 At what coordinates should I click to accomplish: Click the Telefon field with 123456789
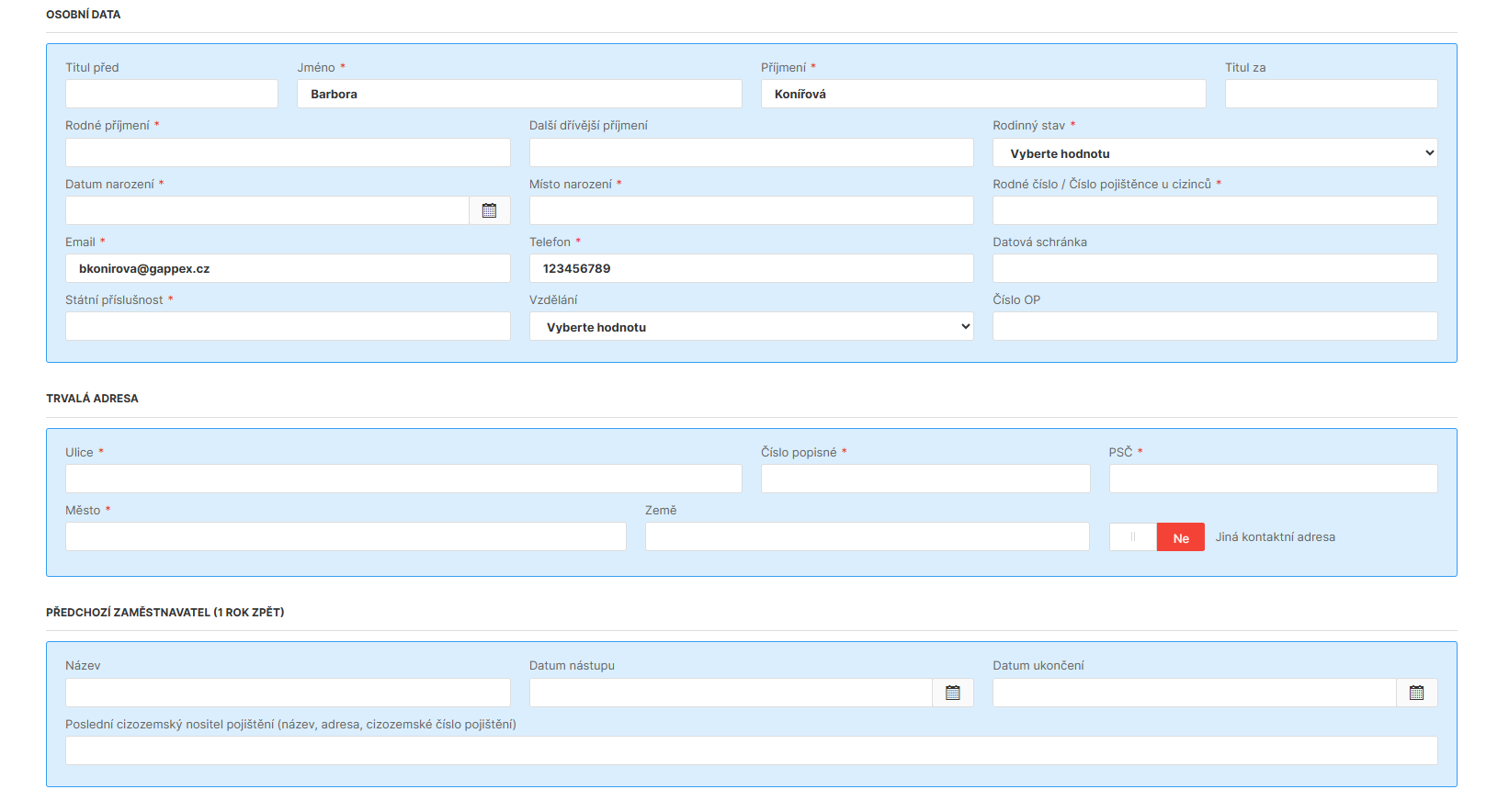[x=751, y=268]
